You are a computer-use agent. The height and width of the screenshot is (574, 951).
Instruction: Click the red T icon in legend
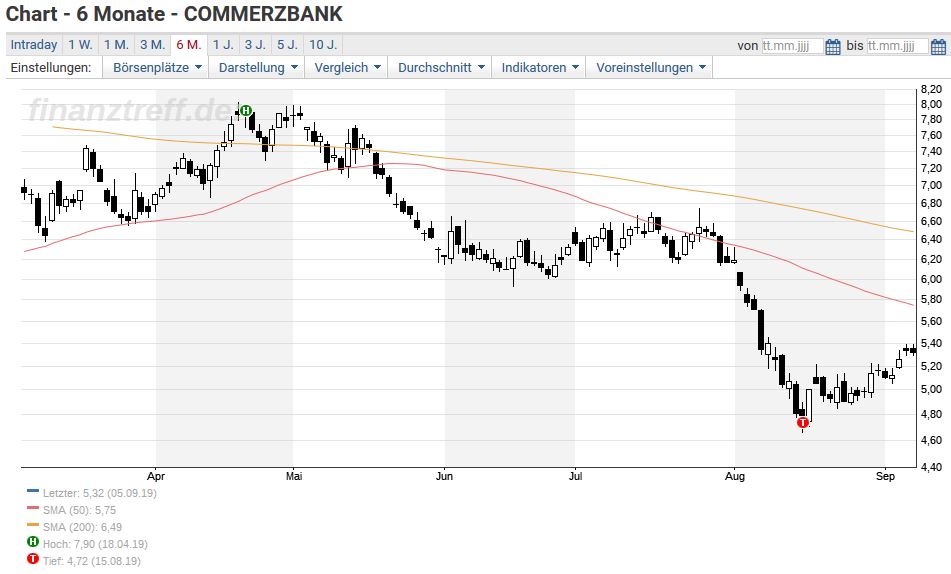pos(33,559)
